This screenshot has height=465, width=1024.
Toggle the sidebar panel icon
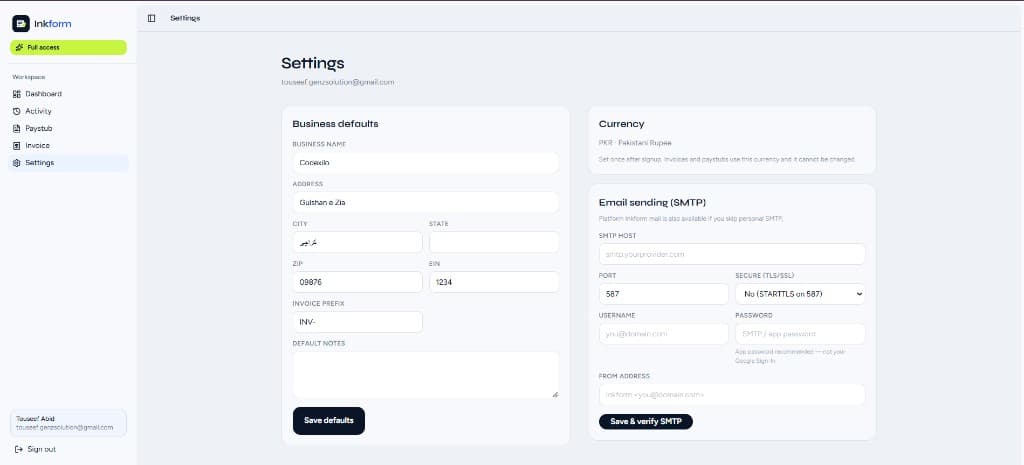(152, 18)
